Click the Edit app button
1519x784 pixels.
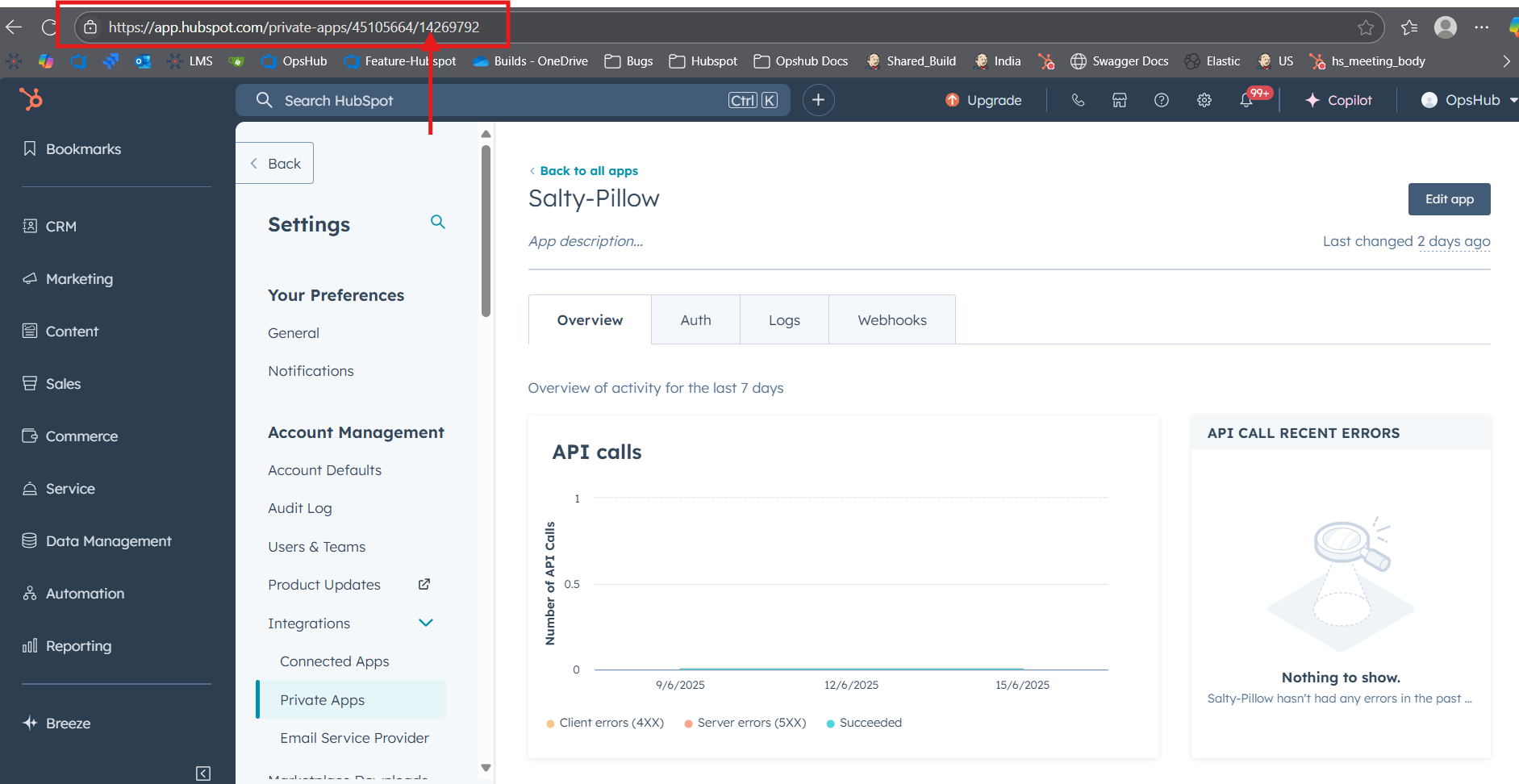(1449, 199)
